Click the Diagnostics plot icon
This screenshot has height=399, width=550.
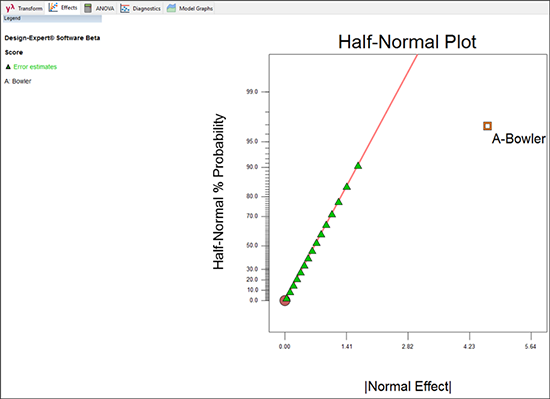click(125, 8)
